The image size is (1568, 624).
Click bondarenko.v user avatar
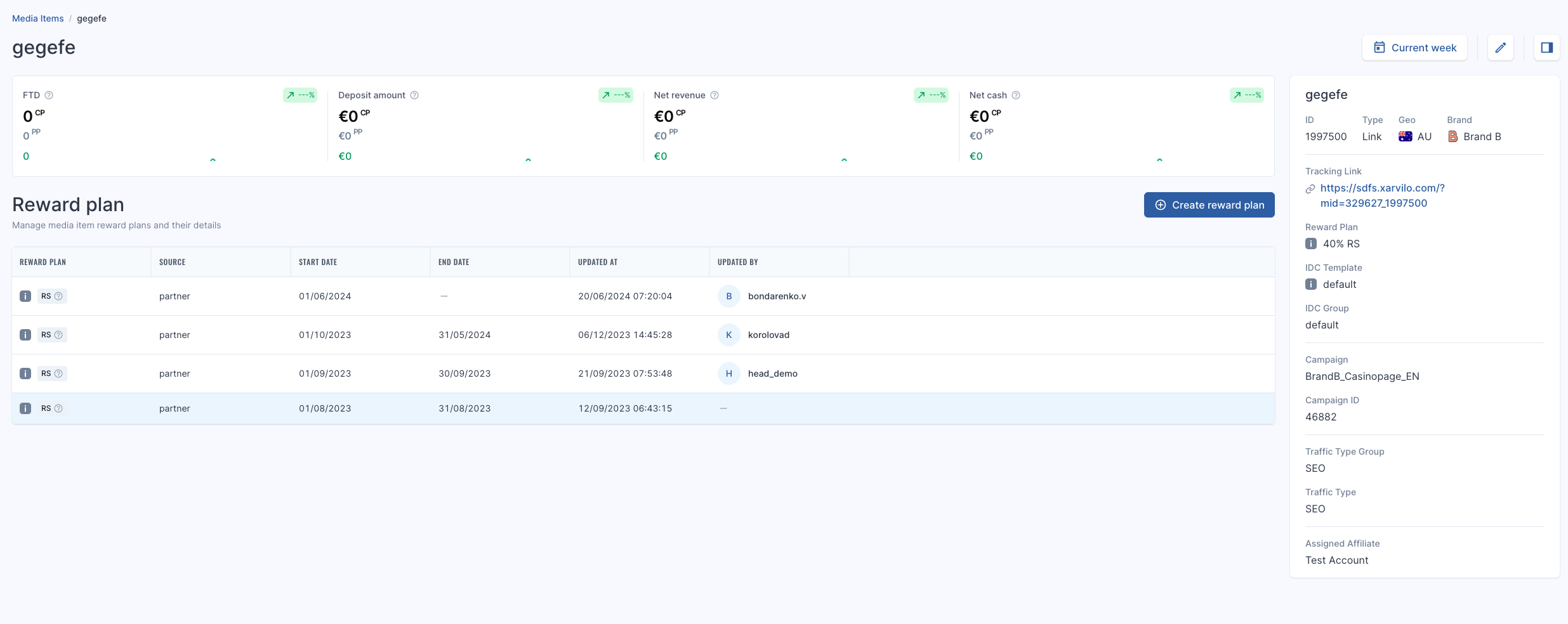coord(729,296)
